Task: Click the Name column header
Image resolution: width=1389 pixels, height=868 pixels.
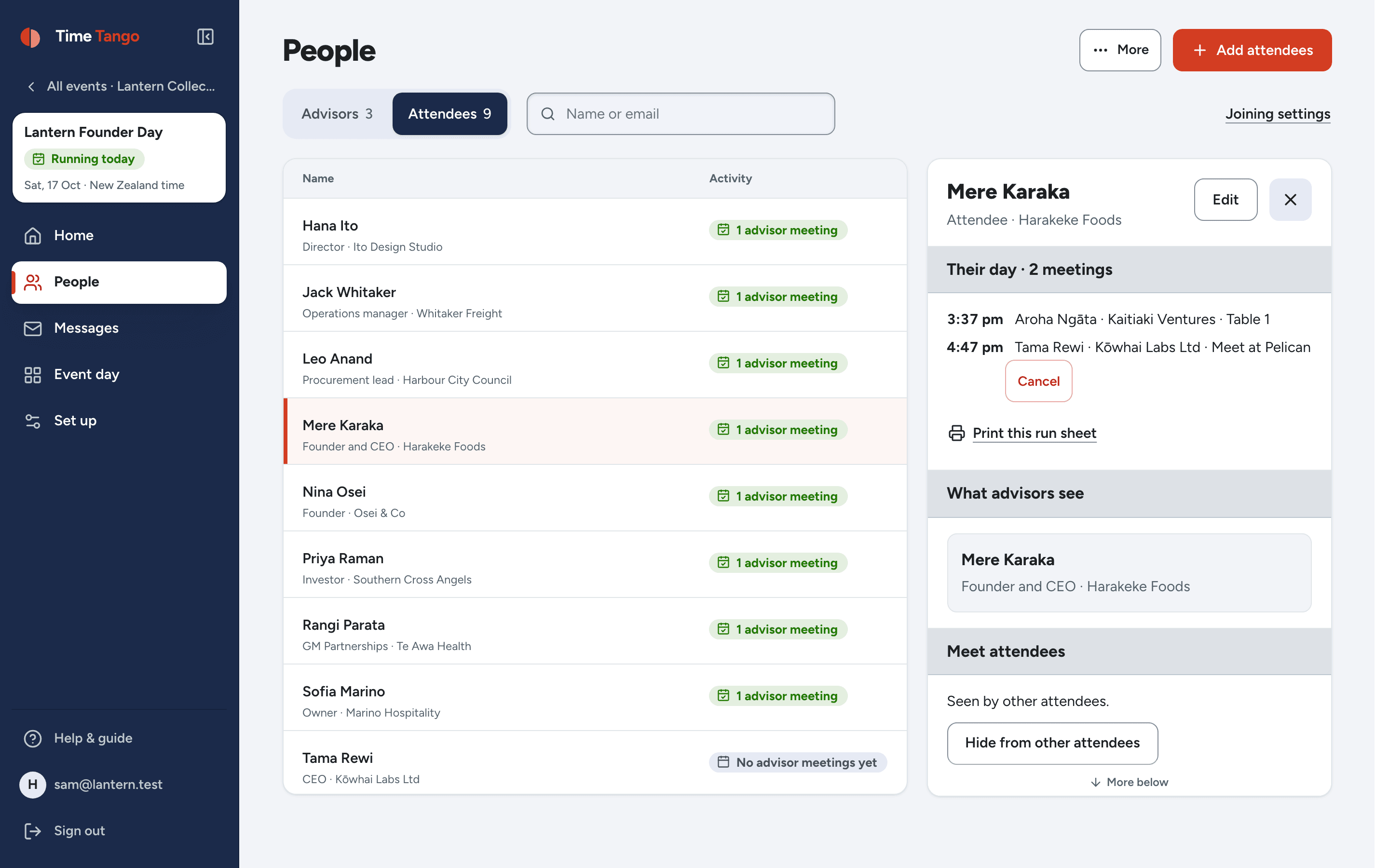Action: tap(318, 178)
